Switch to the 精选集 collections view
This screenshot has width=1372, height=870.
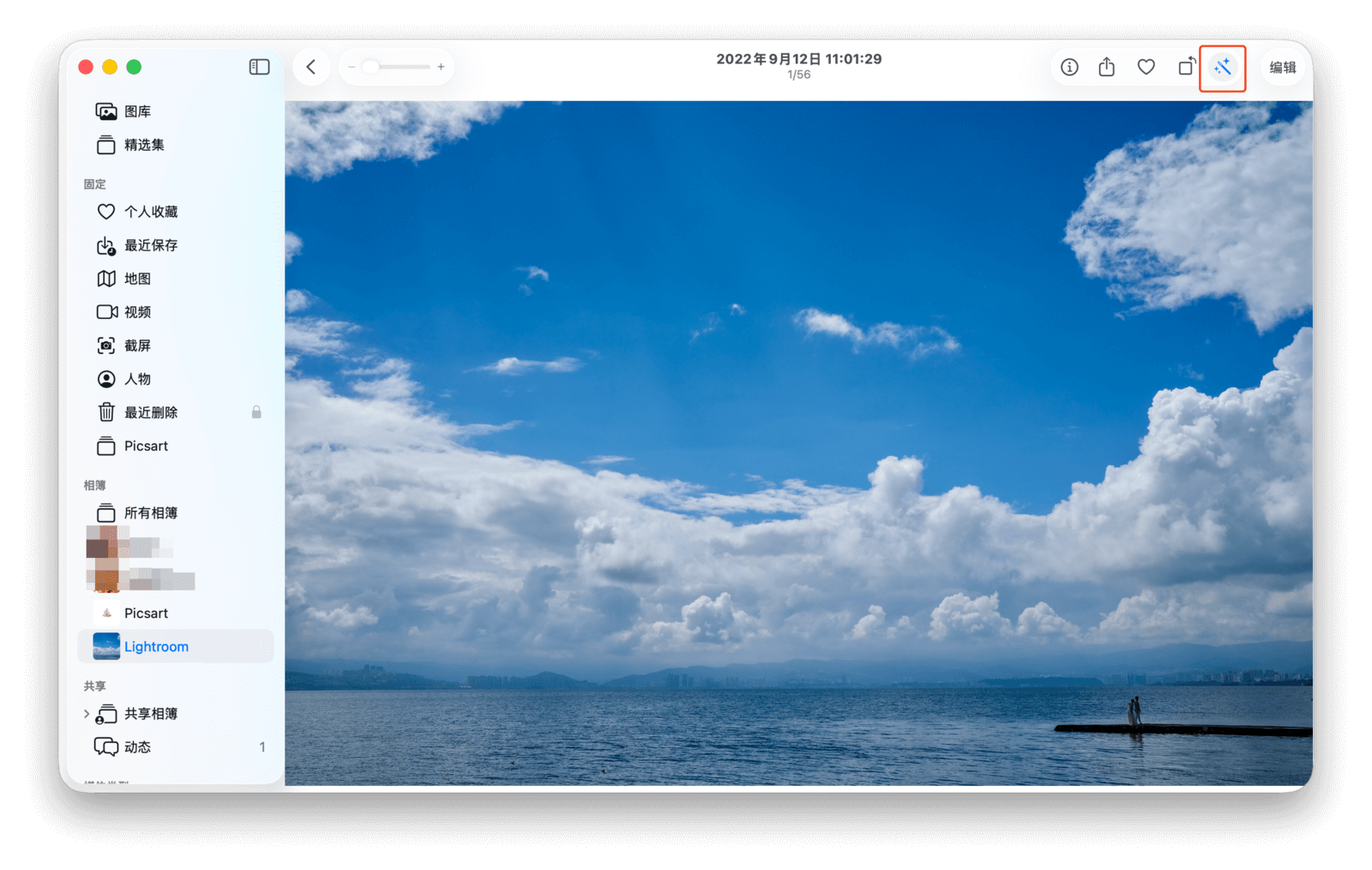click(x=143, y=145)
